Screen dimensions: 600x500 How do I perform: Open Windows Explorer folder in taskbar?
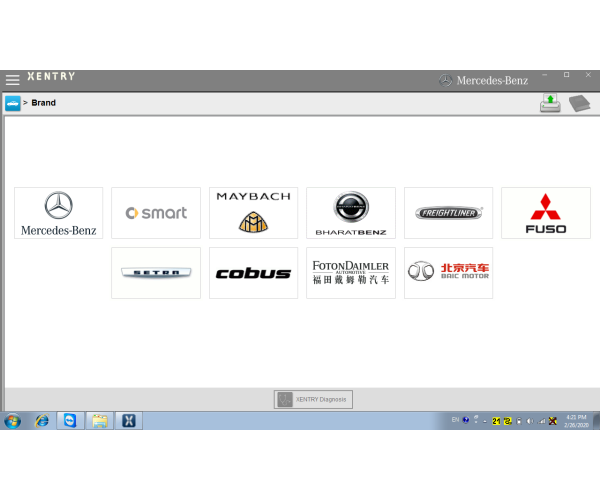click(x=99, y=421)
